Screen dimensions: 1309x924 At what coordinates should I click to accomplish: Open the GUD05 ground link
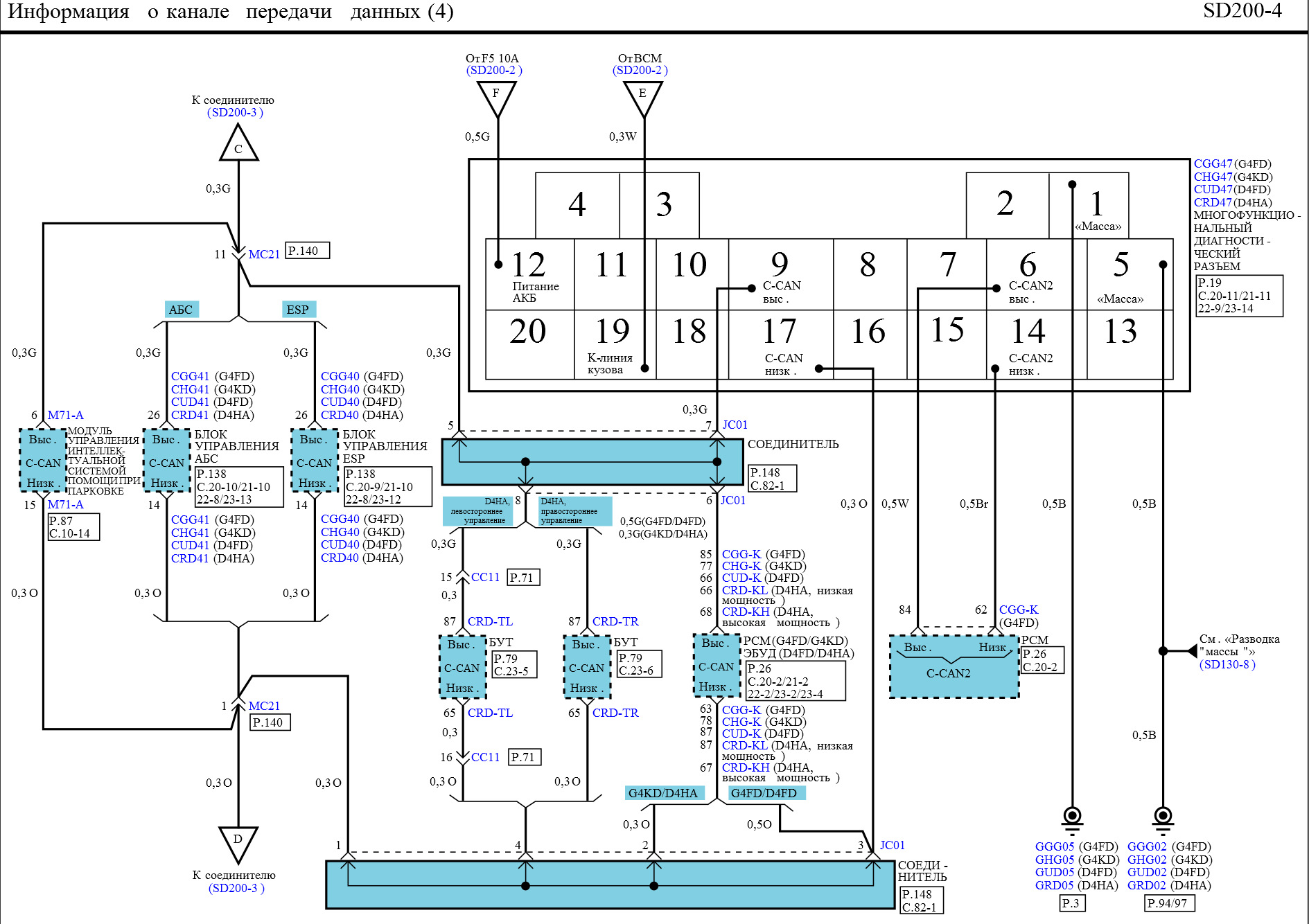[1055, 872]
